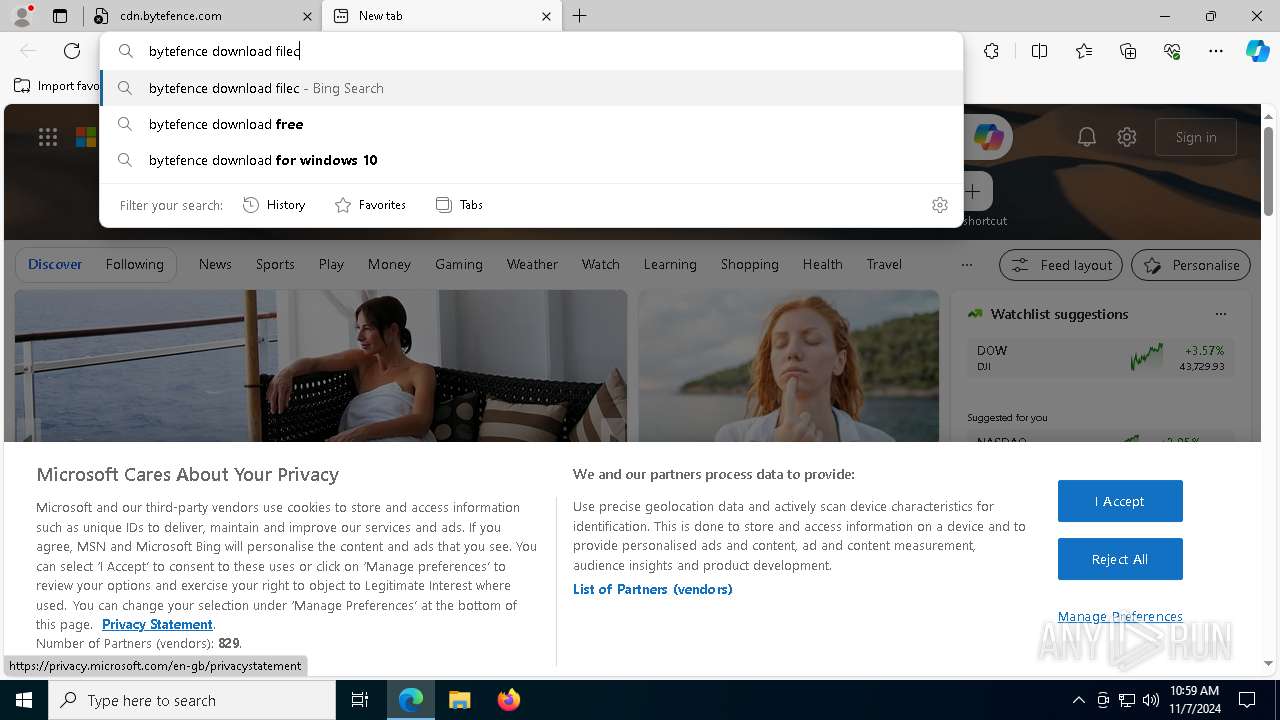Open the Travel category
This screenshot has height=720, width=1280.
coord(884,264)
